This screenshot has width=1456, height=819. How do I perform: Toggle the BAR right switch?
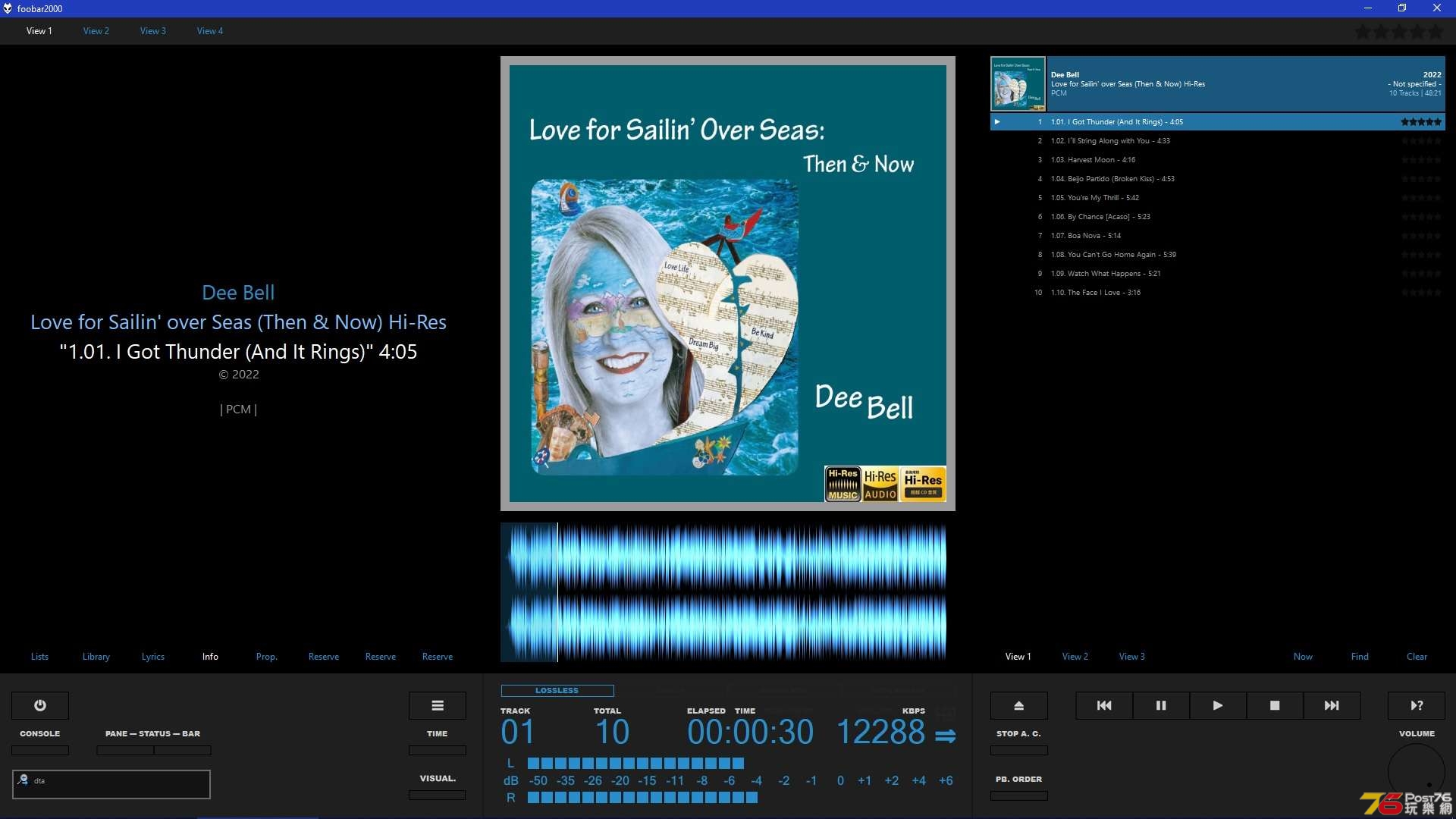click(x=183, y=750)
